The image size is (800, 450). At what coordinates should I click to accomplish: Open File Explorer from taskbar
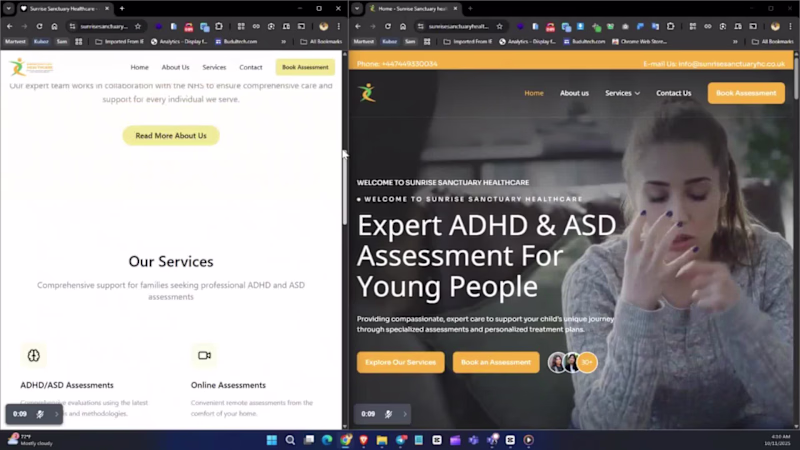click(x=382, y=440)
